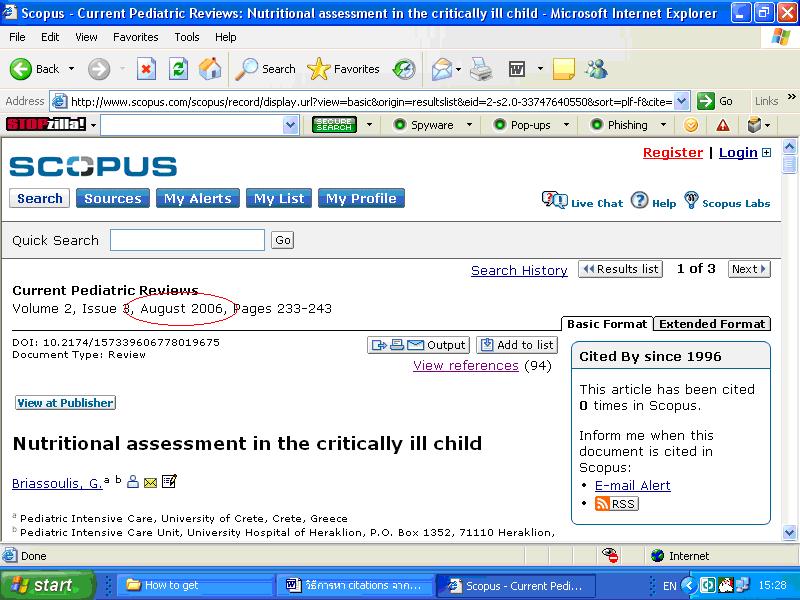
Task: Switch to the How to get taskbar folder
Action: pyautogui.click(x=196, y=585)
